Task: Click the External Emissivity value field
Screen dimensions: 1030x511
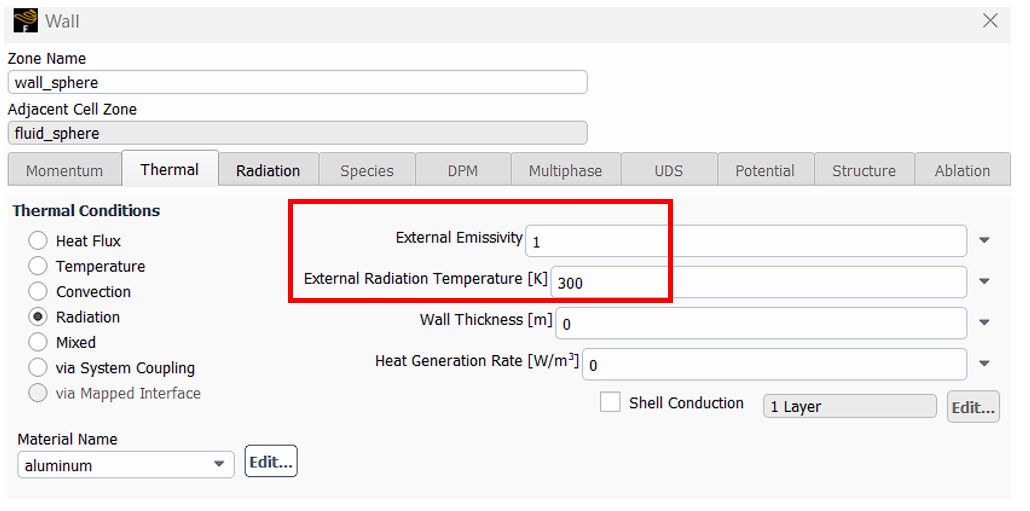Action: pos(746,241)
